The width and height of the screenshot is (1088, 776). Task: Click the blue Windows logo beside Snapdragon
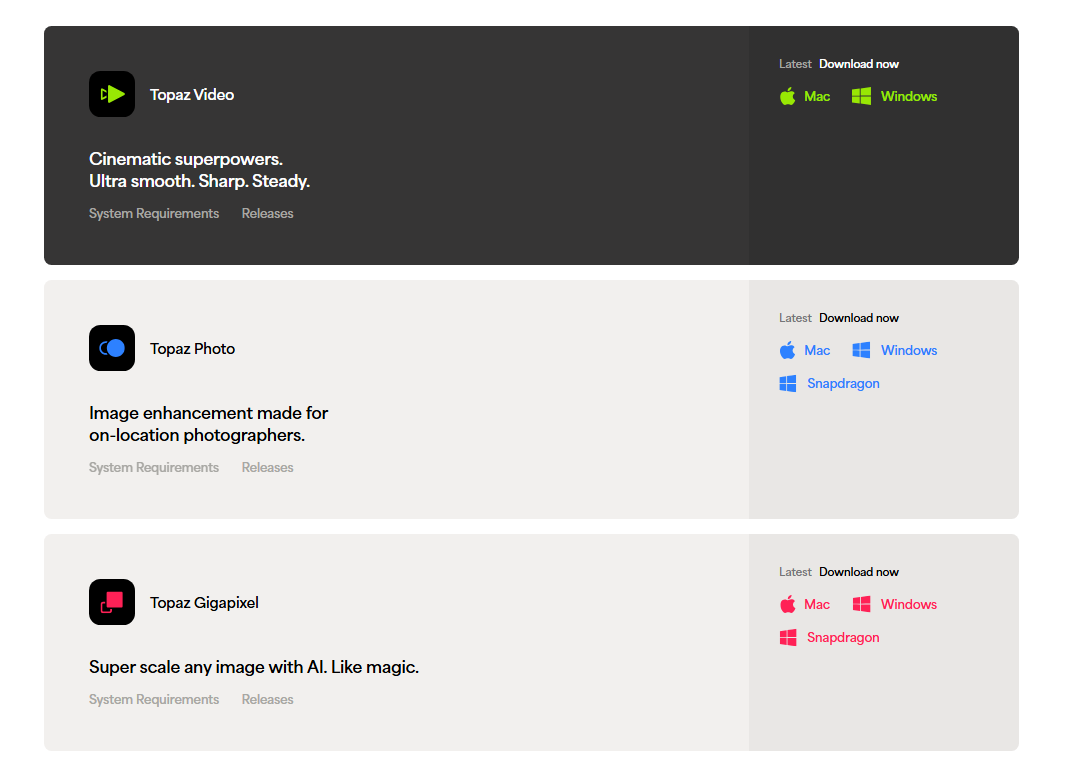(788, 383)
